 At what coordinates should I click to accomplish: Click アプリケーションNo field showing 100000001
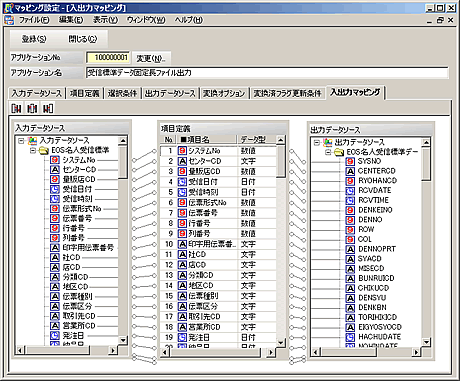click(x=108, y=58)
